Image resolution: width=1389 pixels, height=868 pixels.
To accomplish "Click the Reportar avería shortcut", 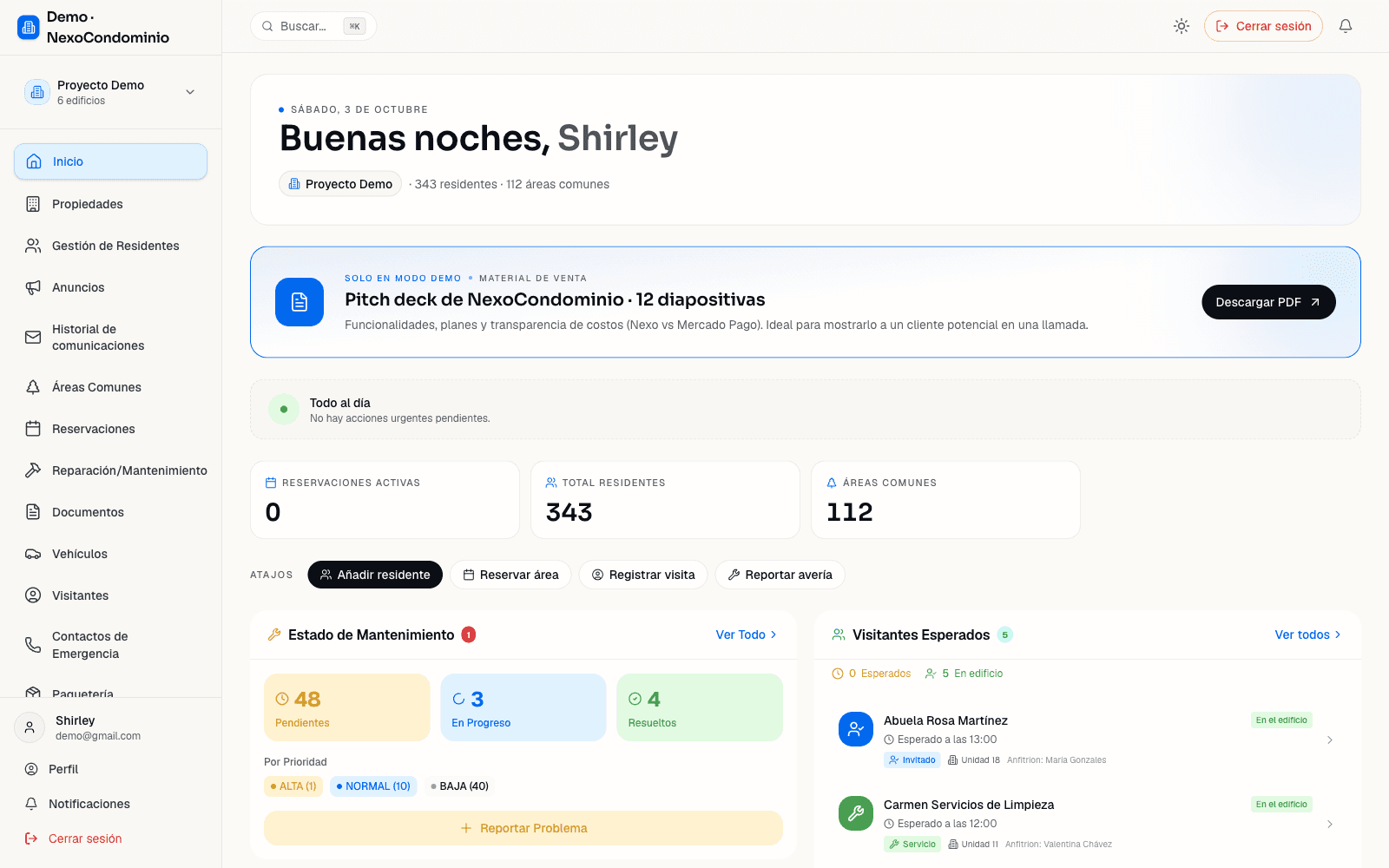I will pos(780,575).
